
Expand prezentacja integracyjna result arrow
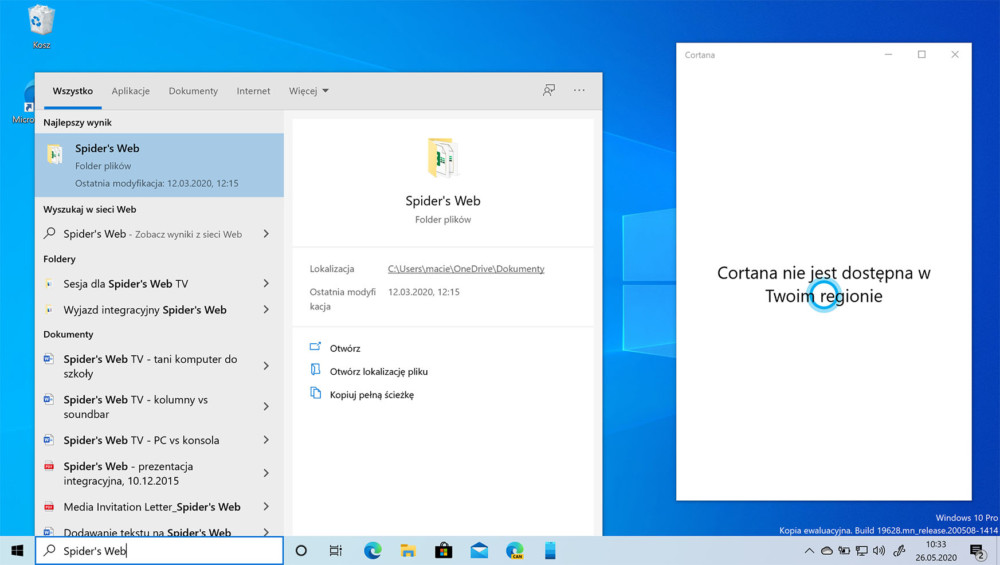click(266, 473)
